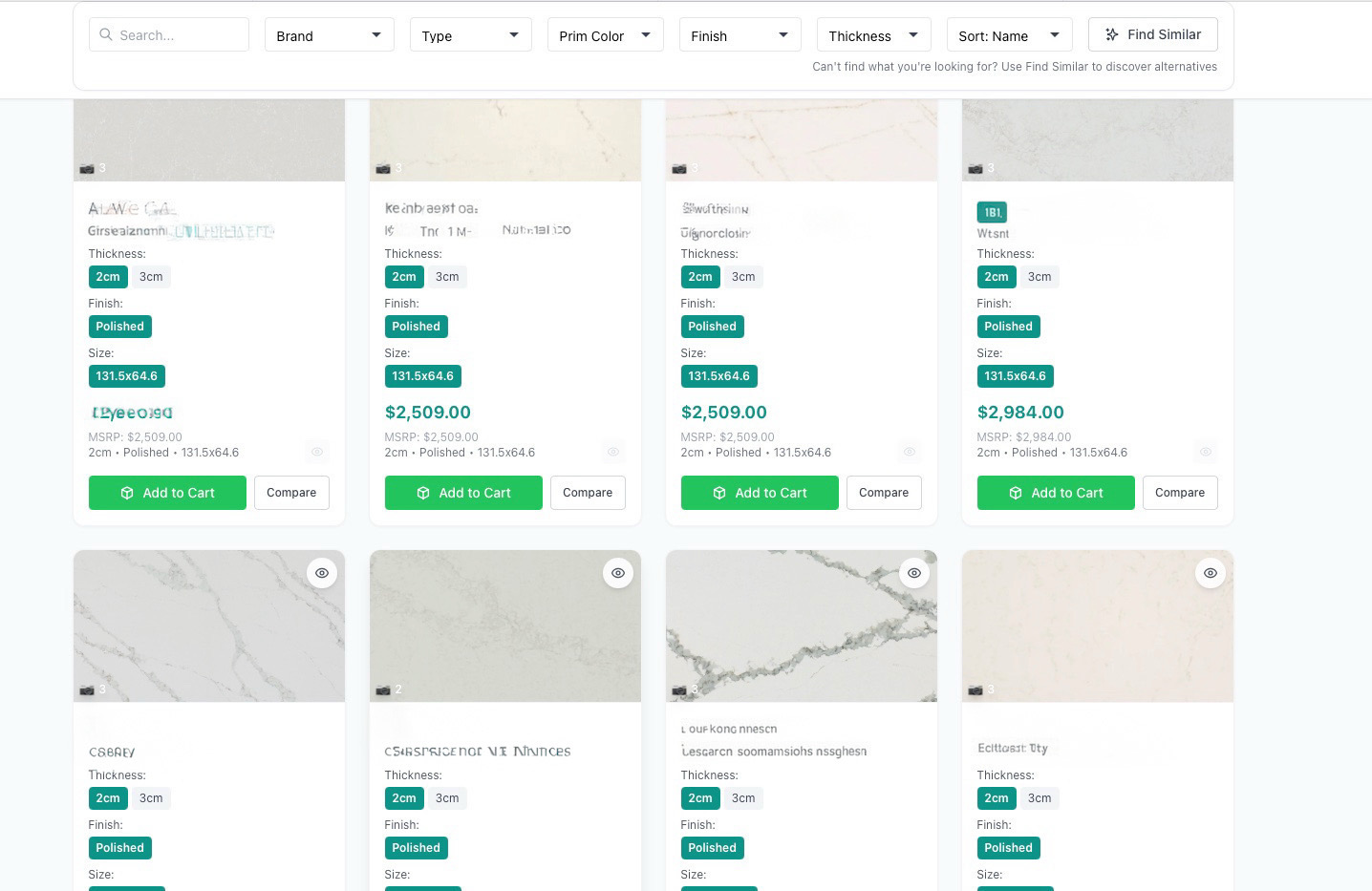Add the $2,984.00 slab to cart
The width and height of the screenshot is (1372, 891).
[1056, 493]
